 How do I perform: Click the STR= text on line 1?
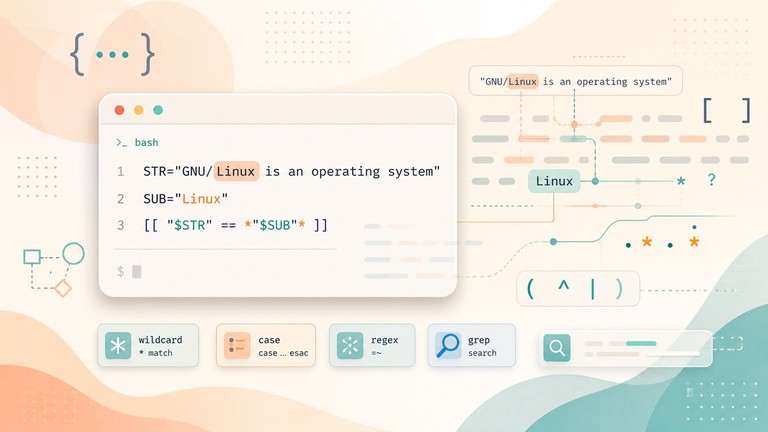(159, 171)
